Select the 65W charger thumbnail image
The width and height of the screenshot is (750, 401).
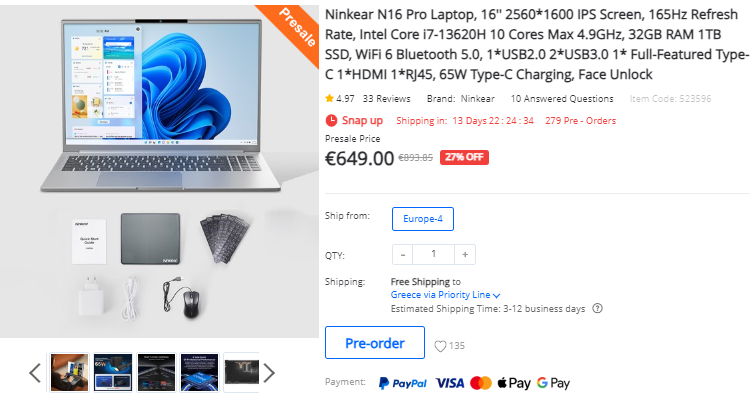coord(113,373)
